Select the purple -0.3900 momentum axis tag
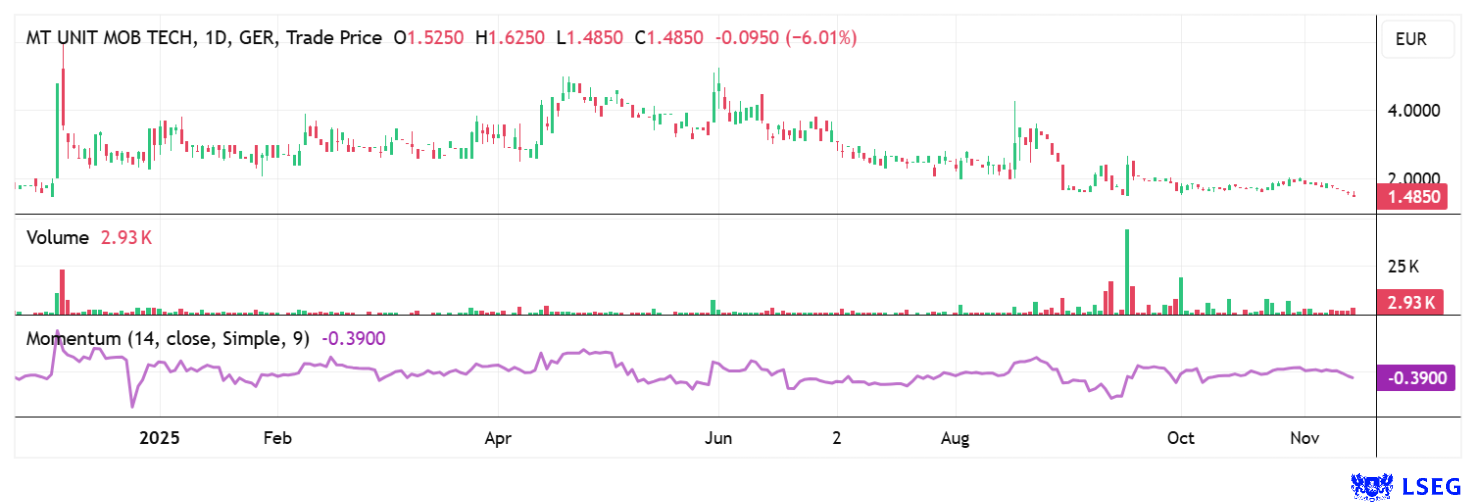1476x502 pixels. click(x=1412, y=378)
